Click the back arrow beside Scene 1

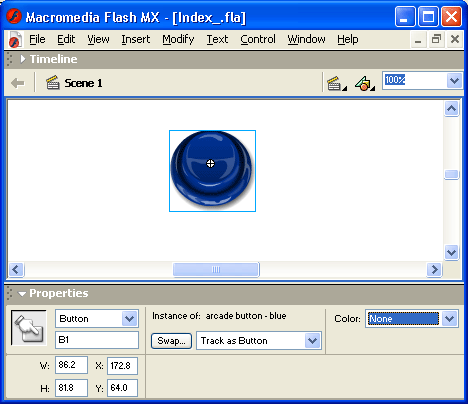tap(18, 83)
